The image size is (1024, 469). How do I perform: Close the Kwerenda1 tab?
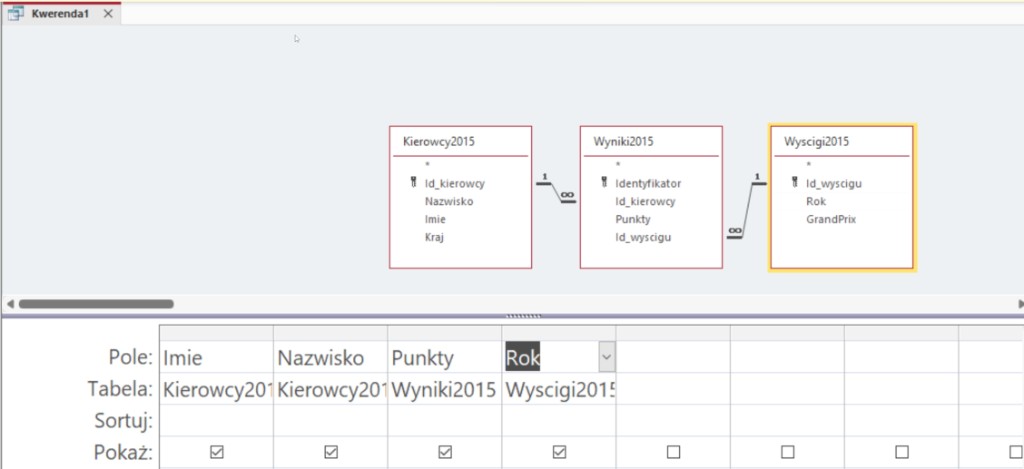108,14
